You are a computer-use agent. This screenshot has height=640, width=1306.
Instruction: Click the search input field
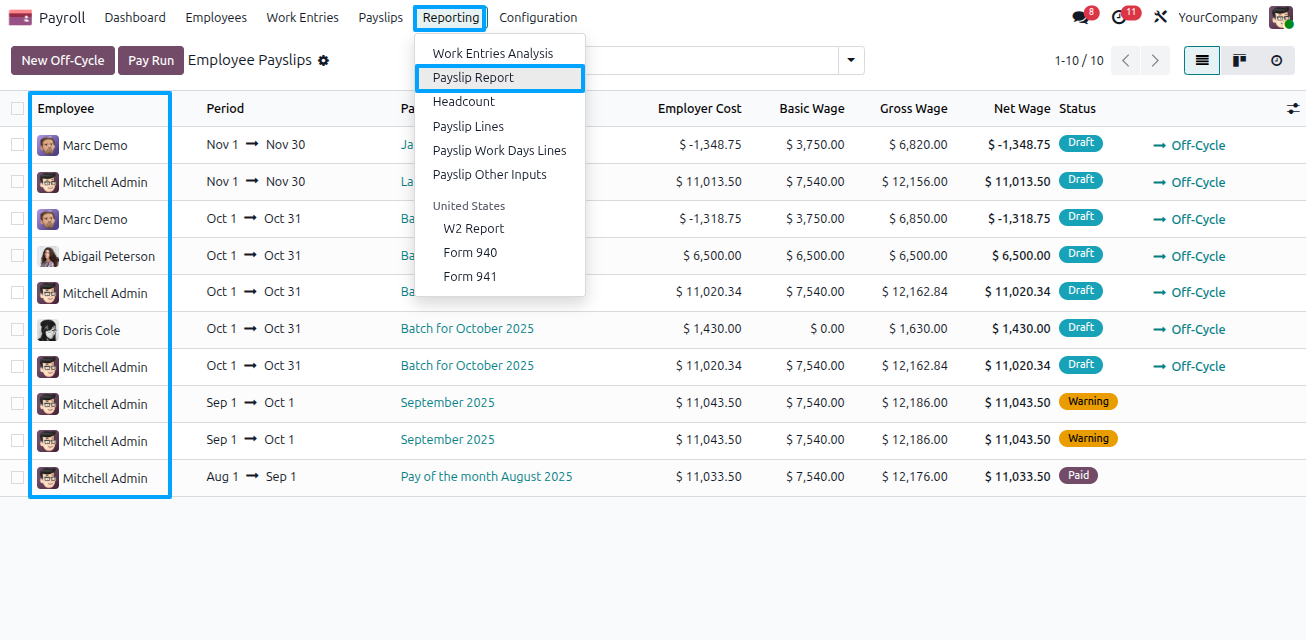tap(710, 60)
